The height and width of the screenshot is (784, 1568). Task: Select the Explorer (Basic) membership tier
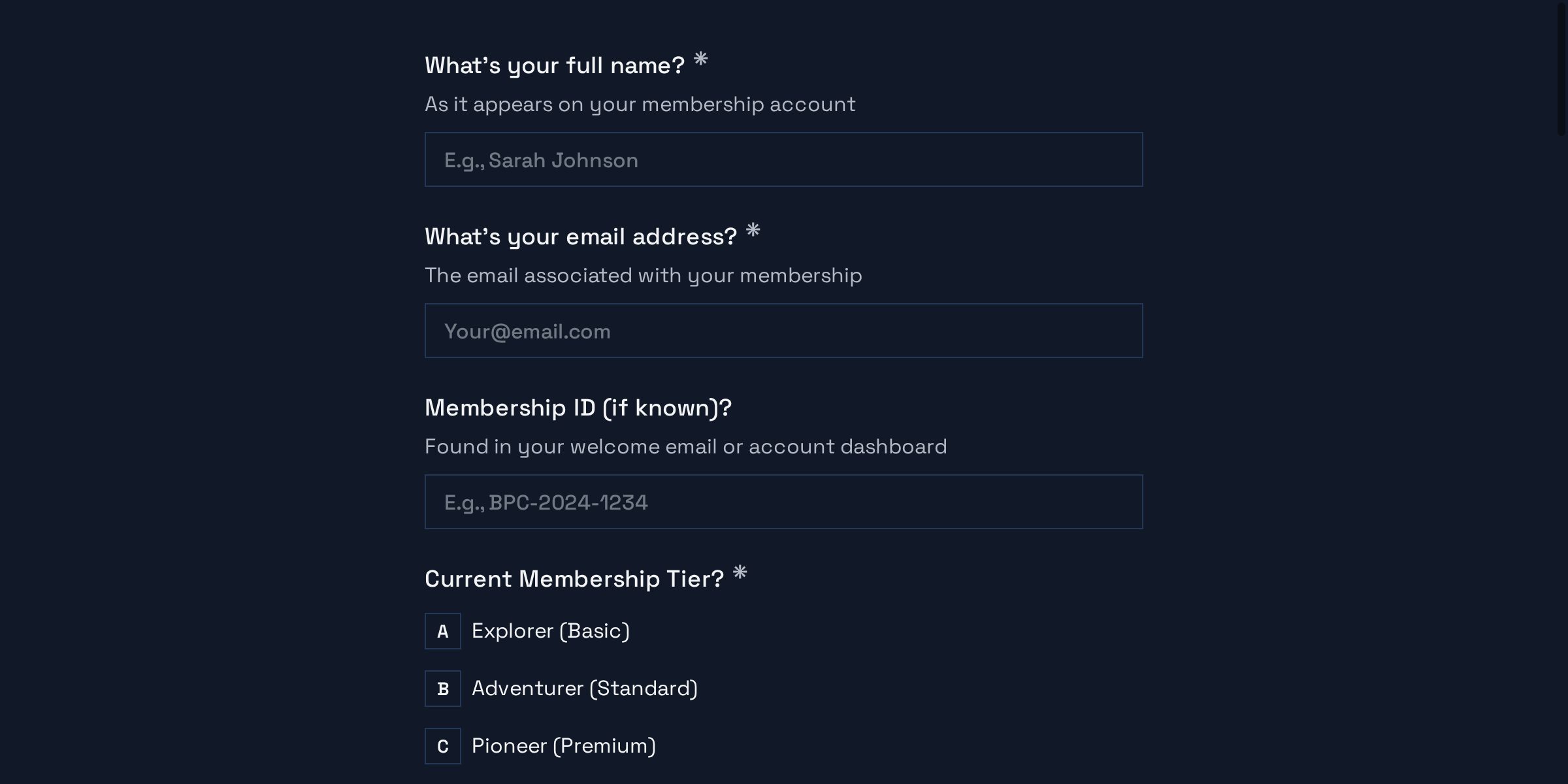551,631
